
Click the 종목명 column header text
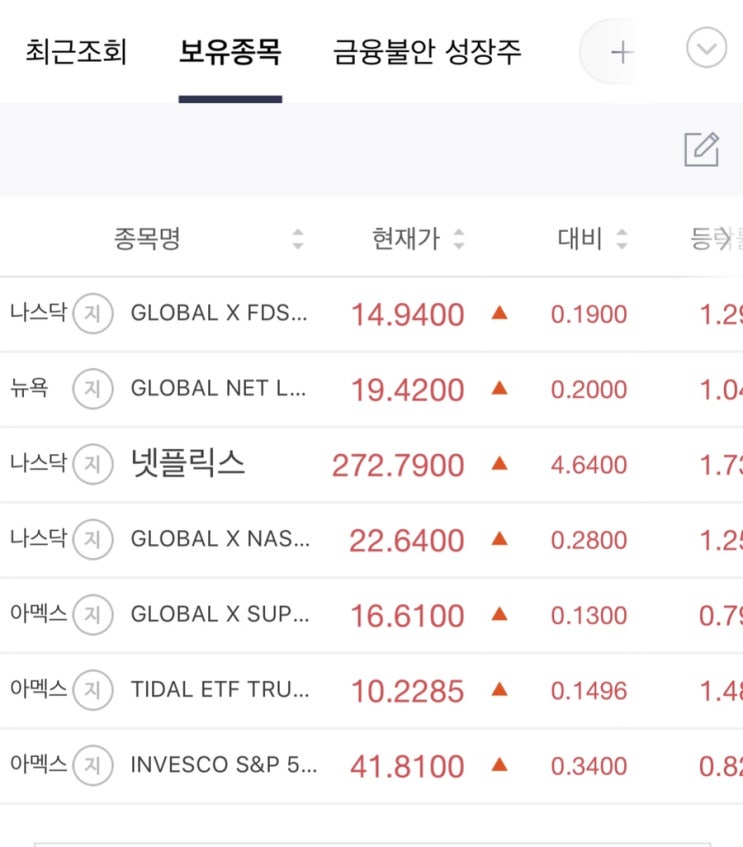(x=147, y=239)
